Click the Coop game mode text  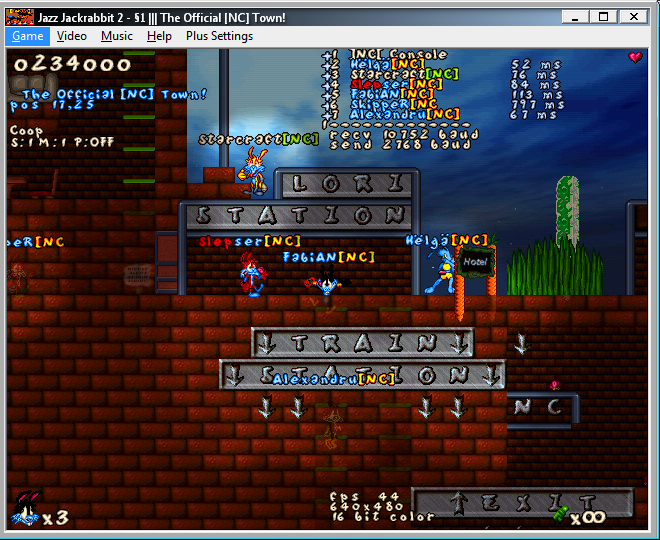(26, 130)
